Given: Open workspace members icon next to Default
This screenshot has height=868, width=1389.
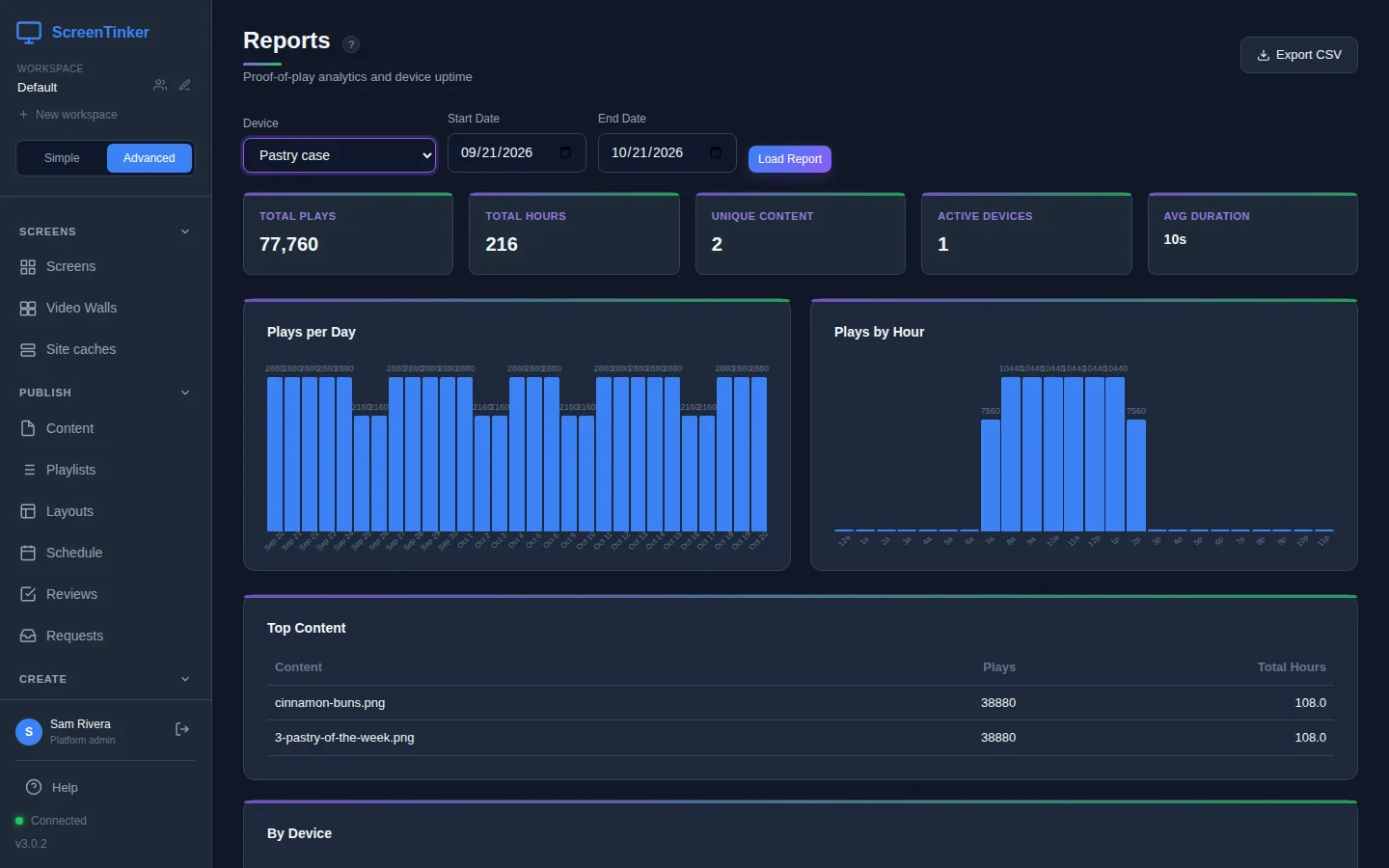Looking at the screenshot, I should point(160,85).
